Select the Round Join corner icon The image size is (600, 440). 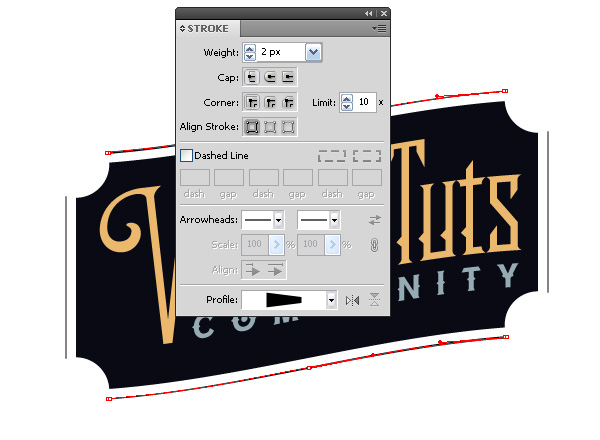pyautogui.click(x=270, y=102)
